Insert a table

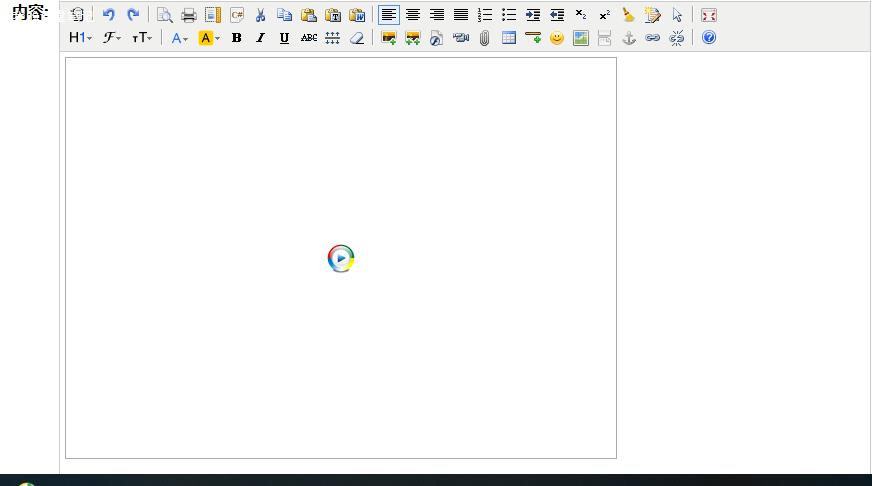(509, 38)
